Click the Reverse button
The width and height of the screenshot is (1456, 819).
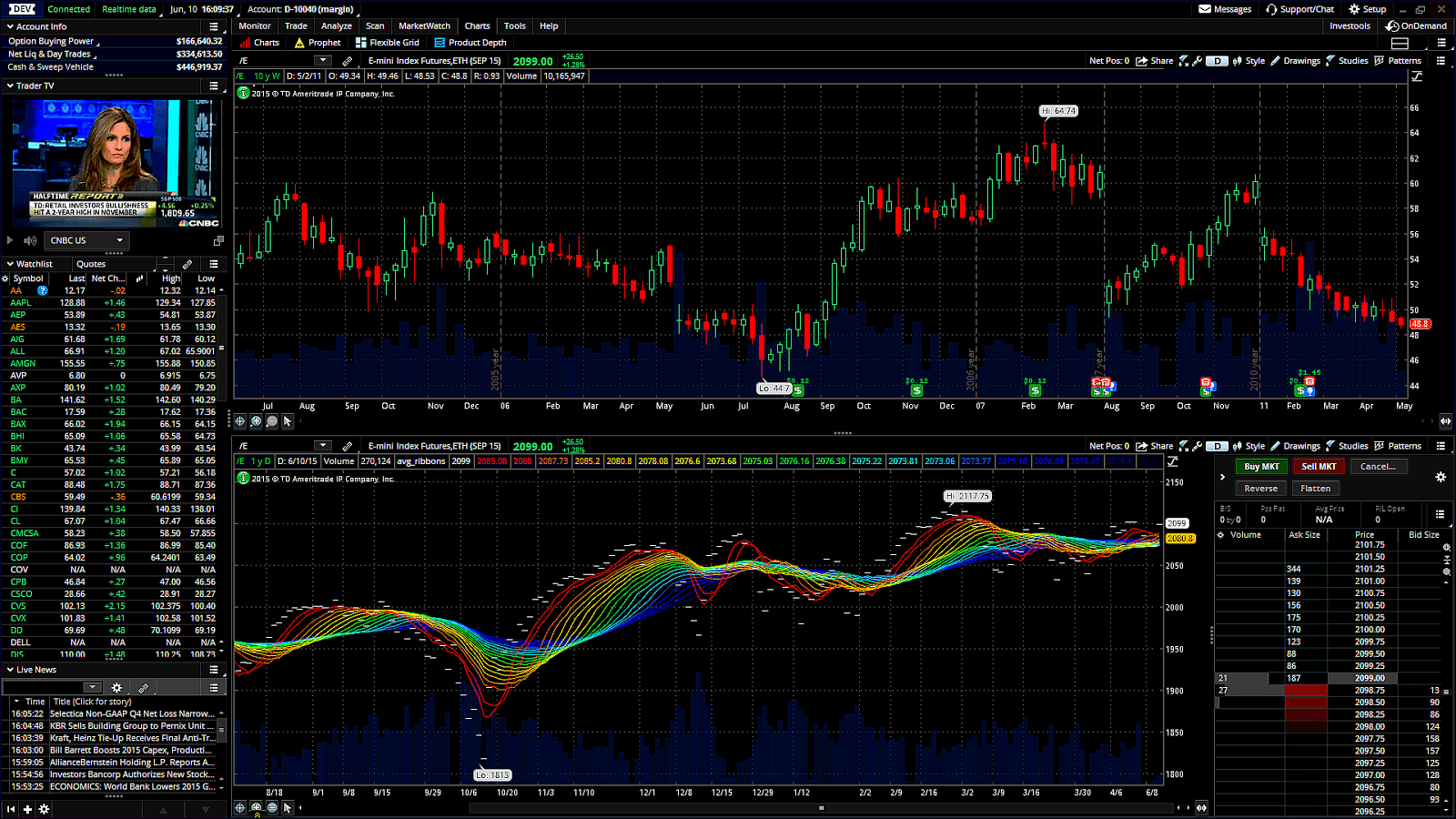pyautogui.click(x=1260, y=489)
